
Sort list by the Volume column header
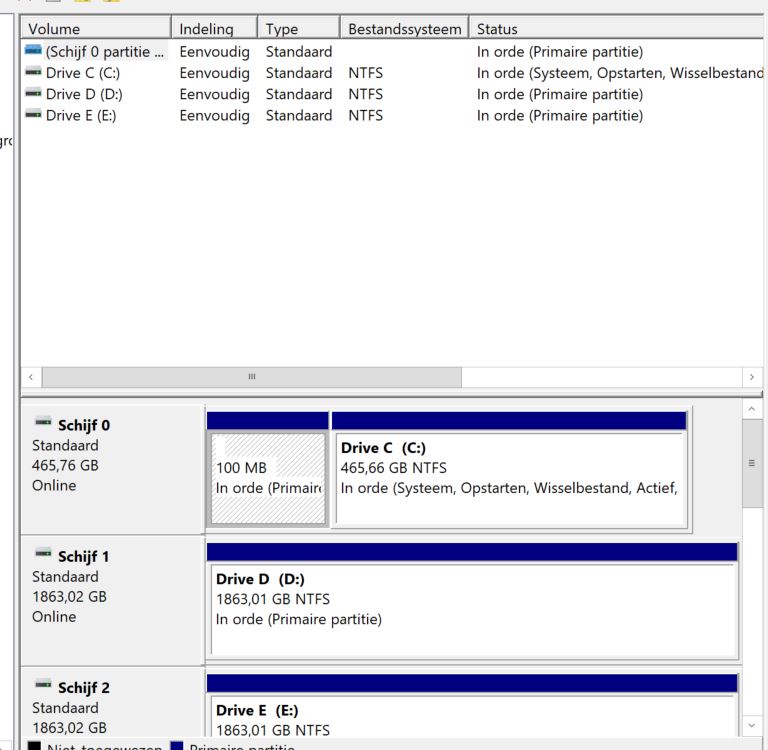pyautogui.click(x=95, y=29)
